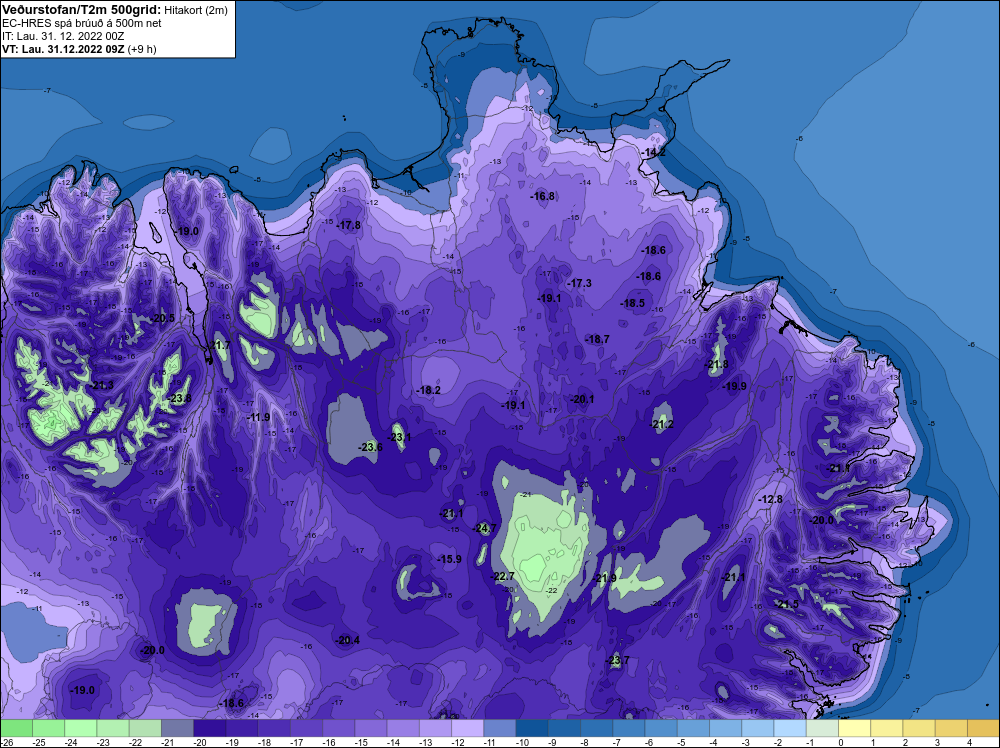
Task: Click the -22.7 temperature value
Action: coord(502,576)
